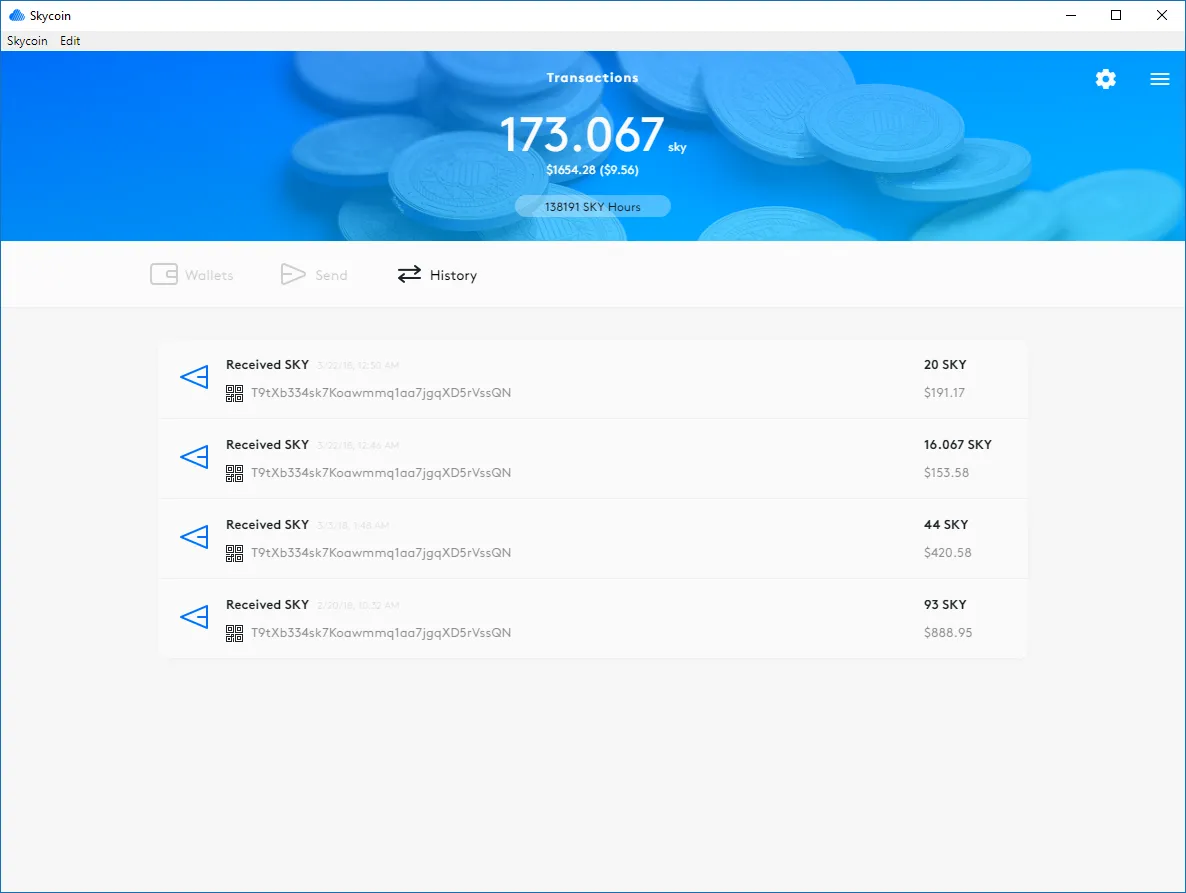Screen dimensions: 1186x893
Task: Close the Skycoin window
Action: [x=1162, y=15]
